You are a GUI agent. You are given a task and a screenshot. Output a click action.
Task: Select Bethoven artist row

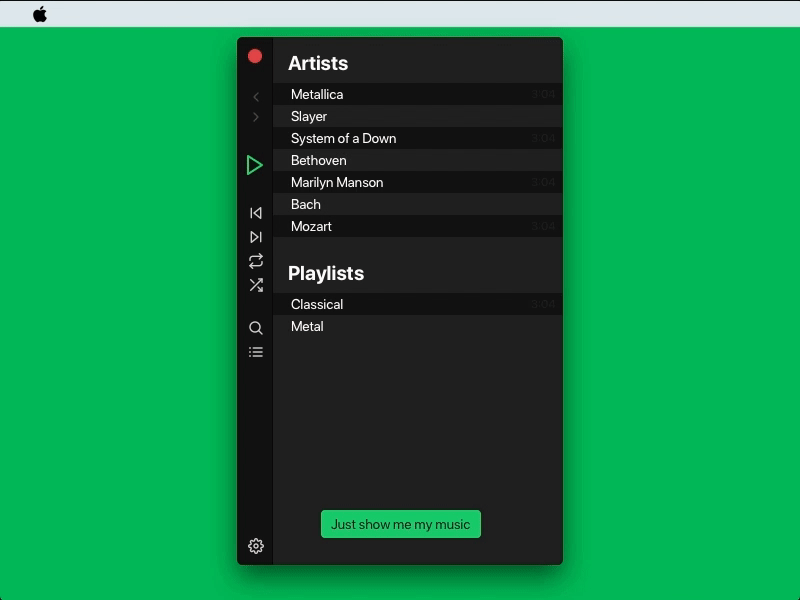(418, 160)
